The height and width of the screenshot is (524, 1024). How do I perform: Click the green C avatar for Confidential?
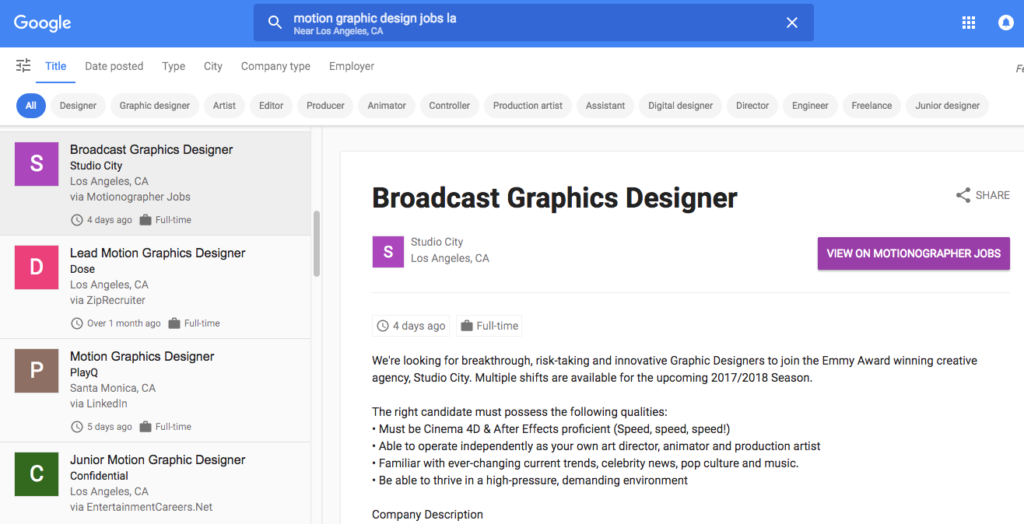(x=37, y=474)
